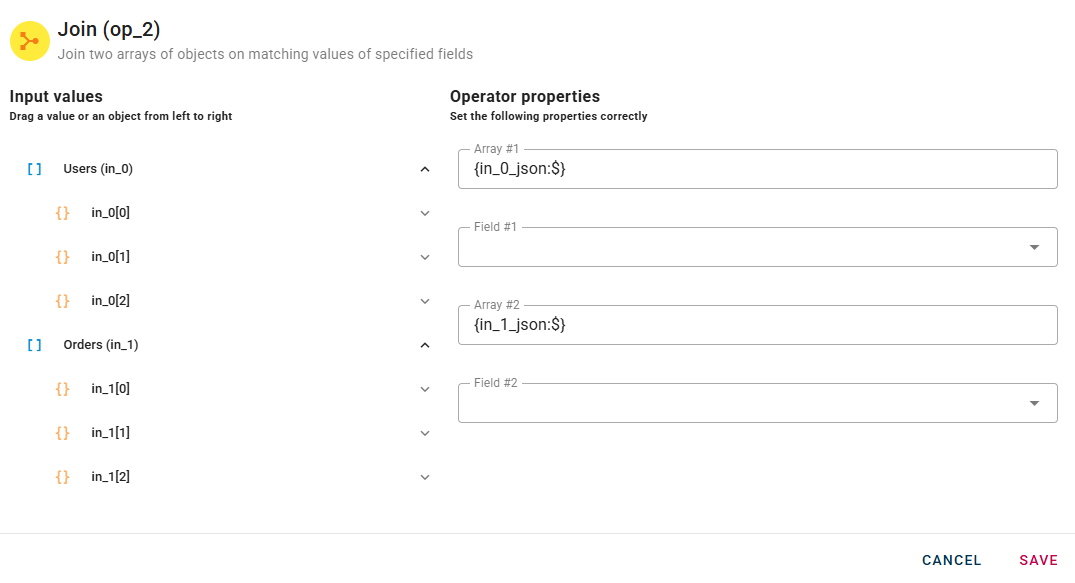Expand the in_1[2] object chevron
This screenshot has width=1075, height=583.
(425, 477)
